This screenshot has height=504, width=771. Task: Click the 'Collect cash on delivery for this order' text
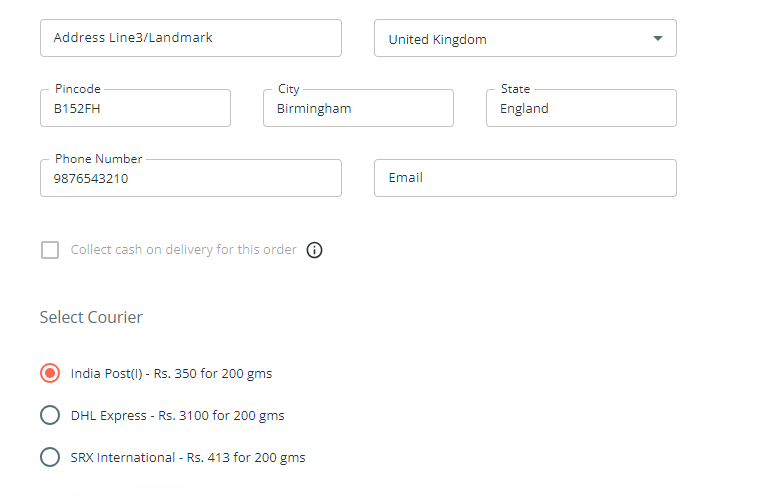point(183,250)
